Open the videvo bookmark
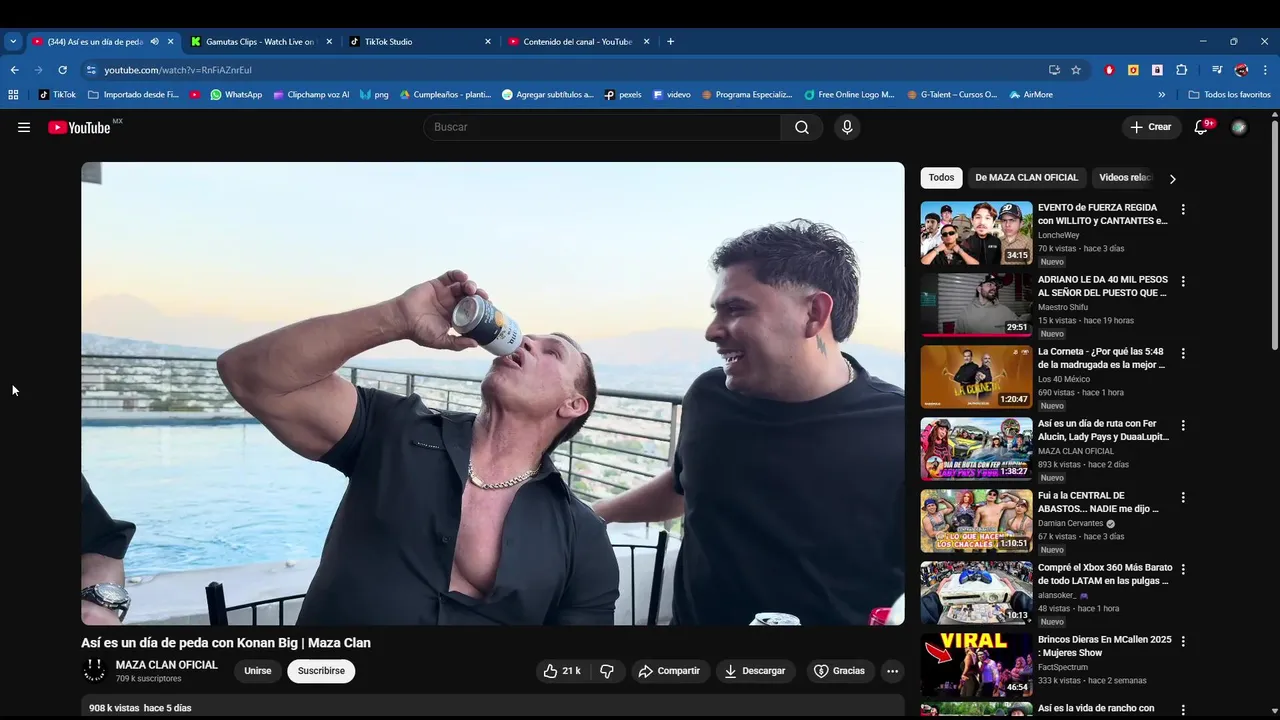Image resolution: width=1280 pixels, height=720 pixels. click(672, 95)
